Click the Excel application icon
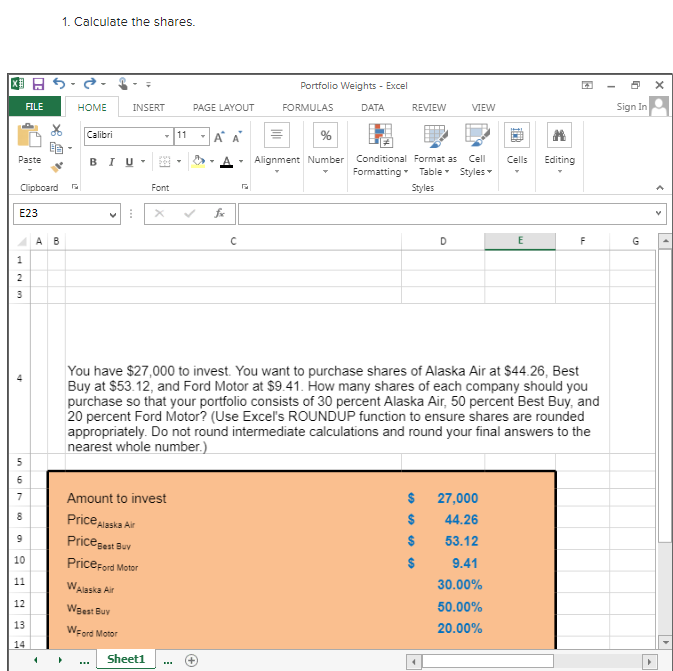673x671 pixels. tap(17, 84)
